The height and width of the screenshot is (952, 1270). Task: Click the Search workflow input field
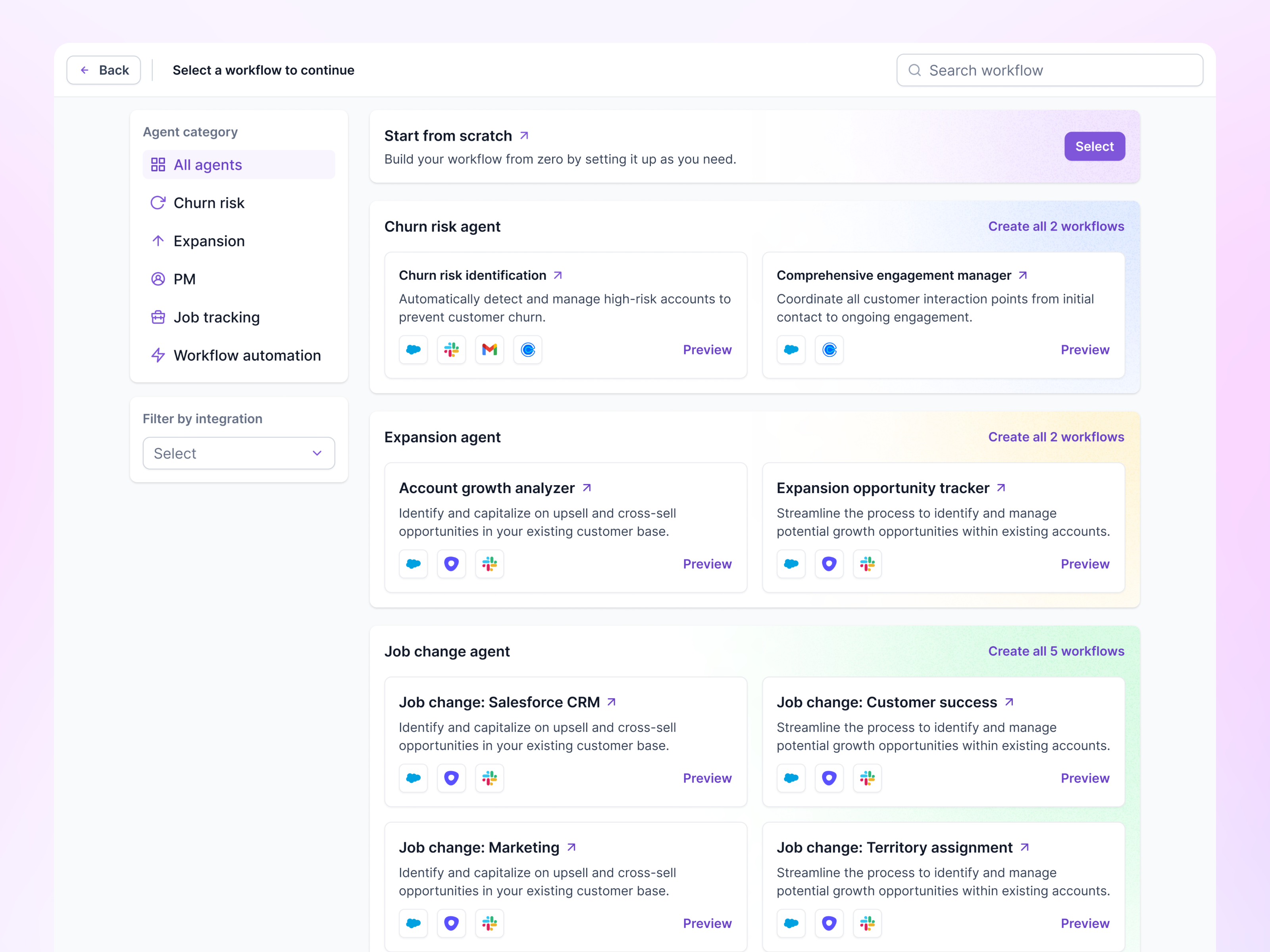(1049, 69)
